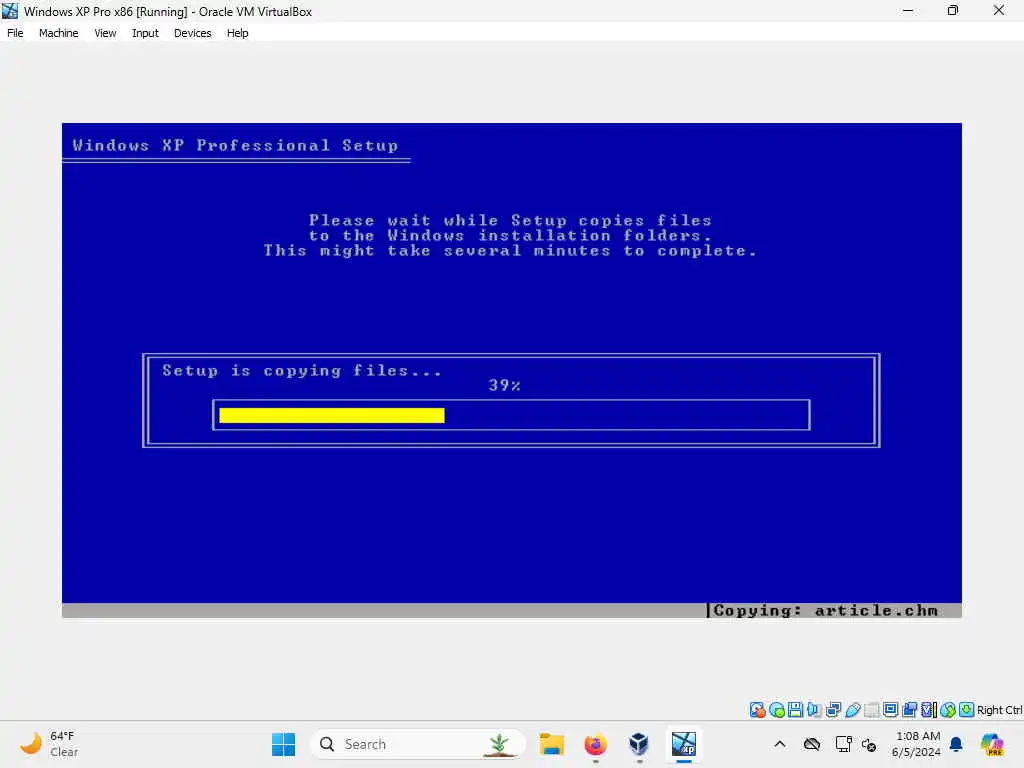
Task: Open the Devices menu
Action: point(193,33)
